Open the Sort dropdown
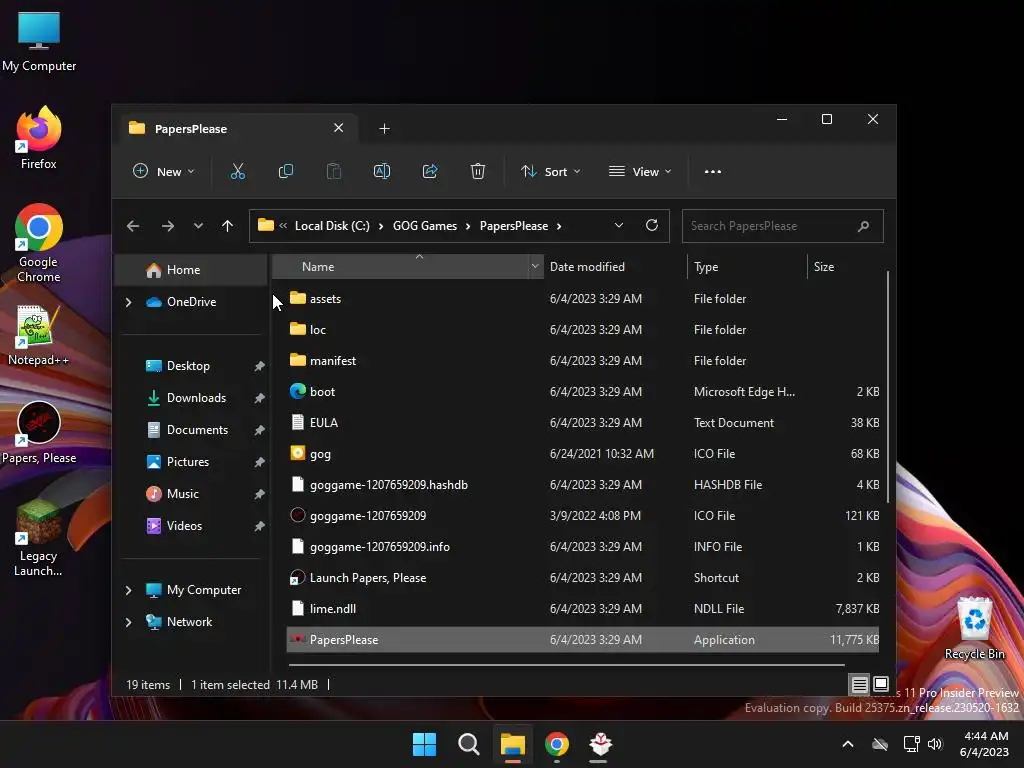Viewport: 1024px width, 768px height. click(x=551, y=172)
